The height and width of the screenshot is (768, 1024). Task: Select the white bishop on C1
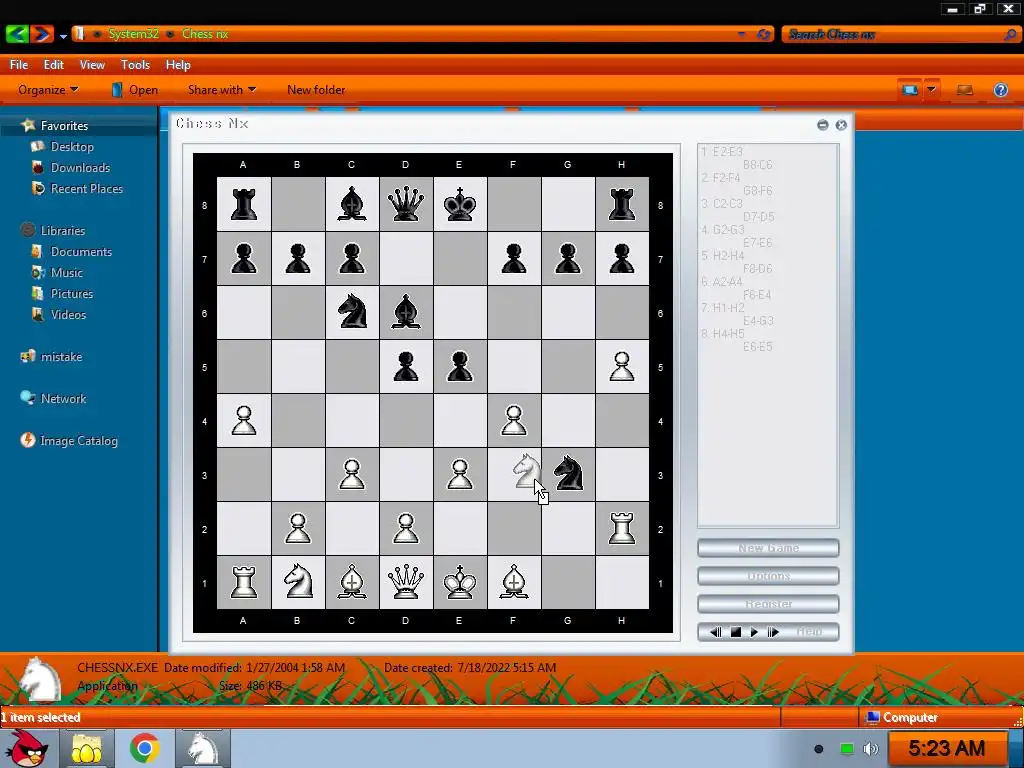(352, 582)
